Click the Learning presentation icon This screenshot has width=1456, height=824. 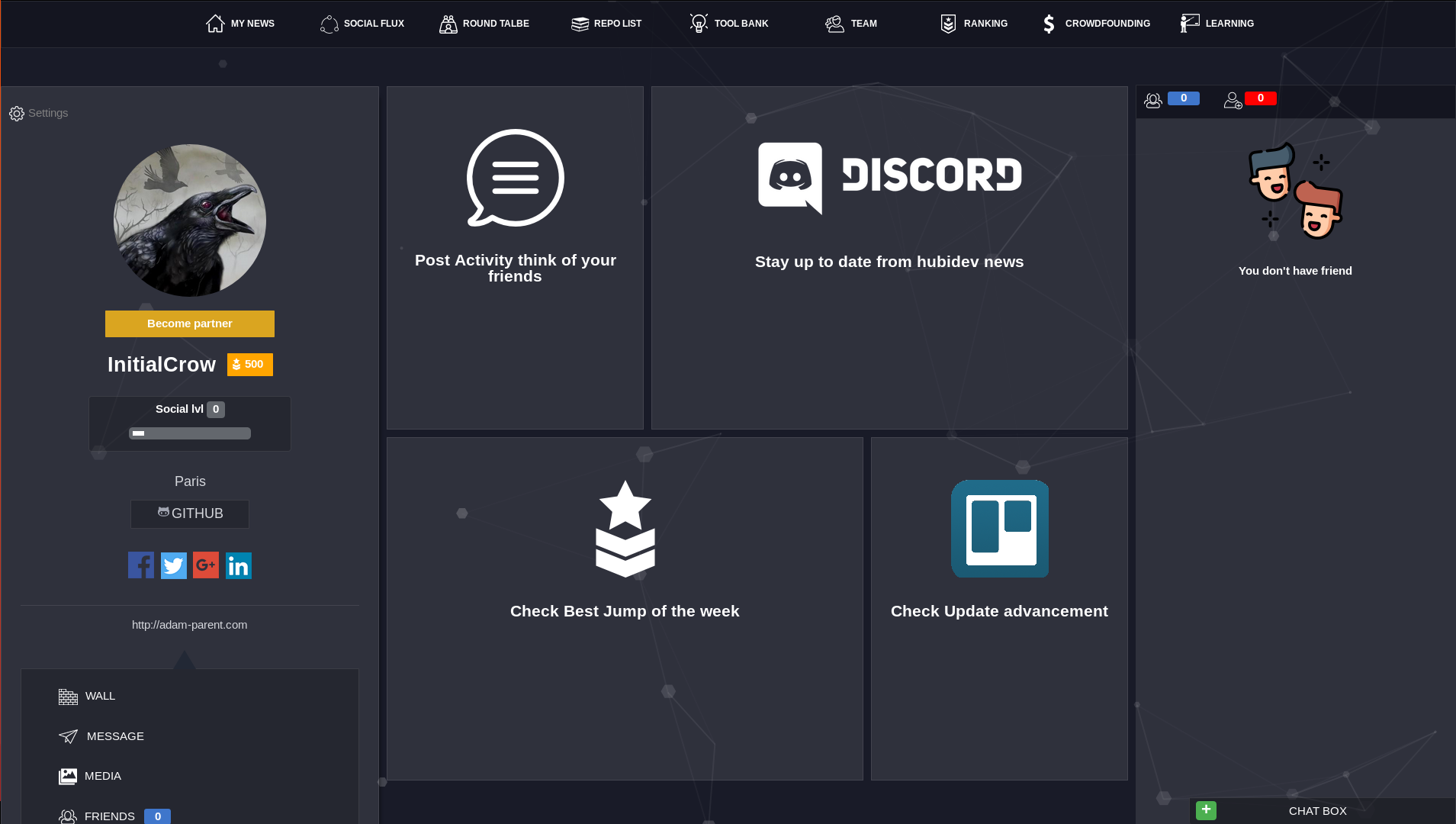click(1190, 24)
